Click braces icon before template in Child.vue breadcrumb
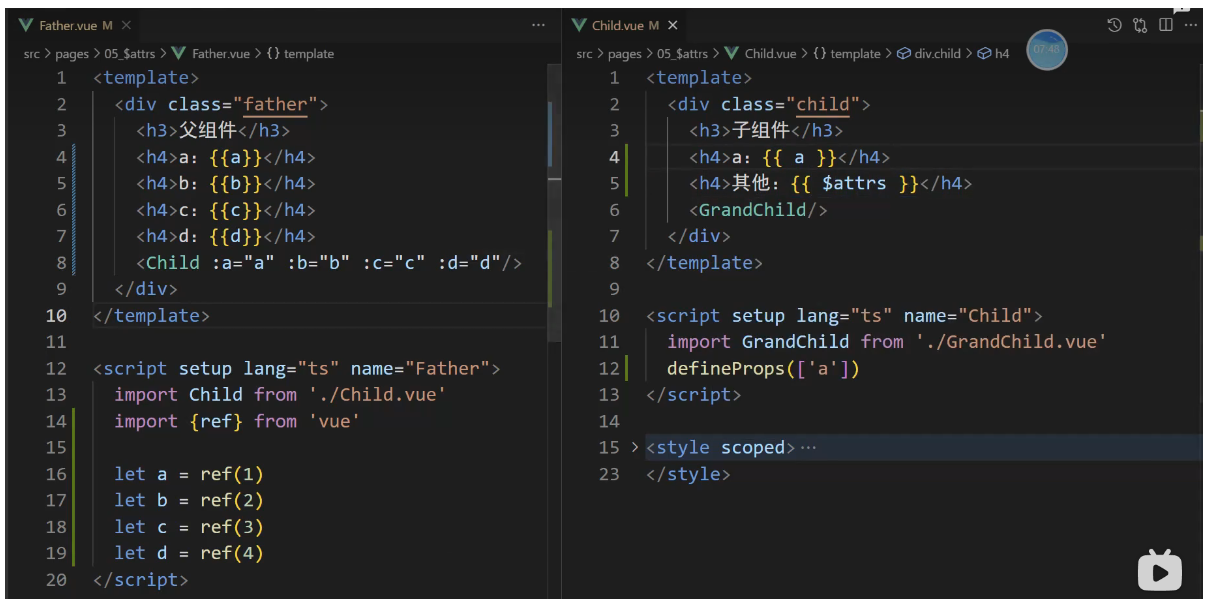The width and height of the screenshot is (1208, 604). pyautogui.click(x=819, y=54)
